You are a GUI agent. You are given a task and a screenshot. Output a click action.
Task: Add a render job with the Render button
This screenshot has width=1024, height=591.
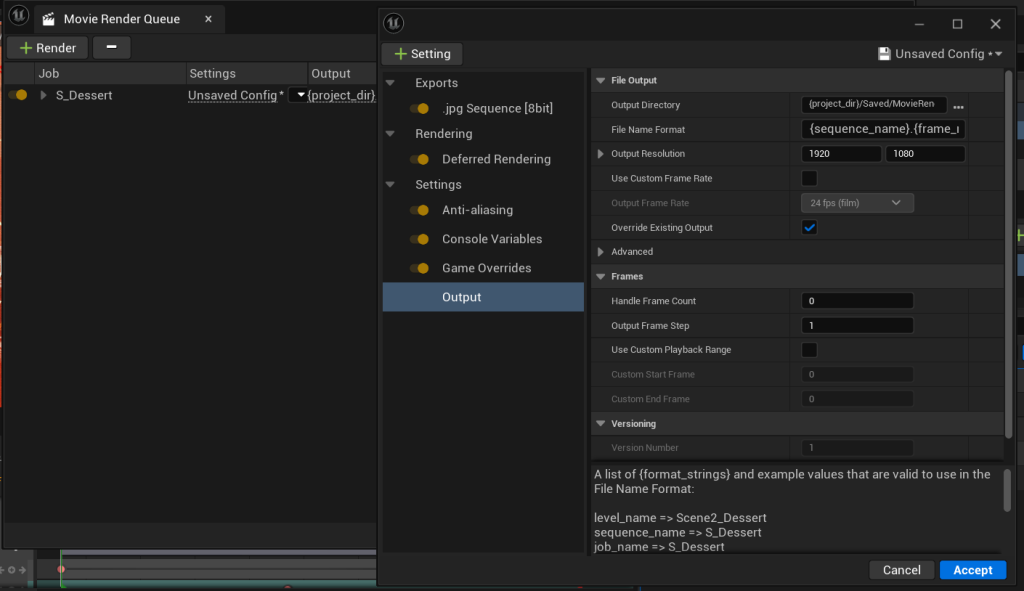48,48
